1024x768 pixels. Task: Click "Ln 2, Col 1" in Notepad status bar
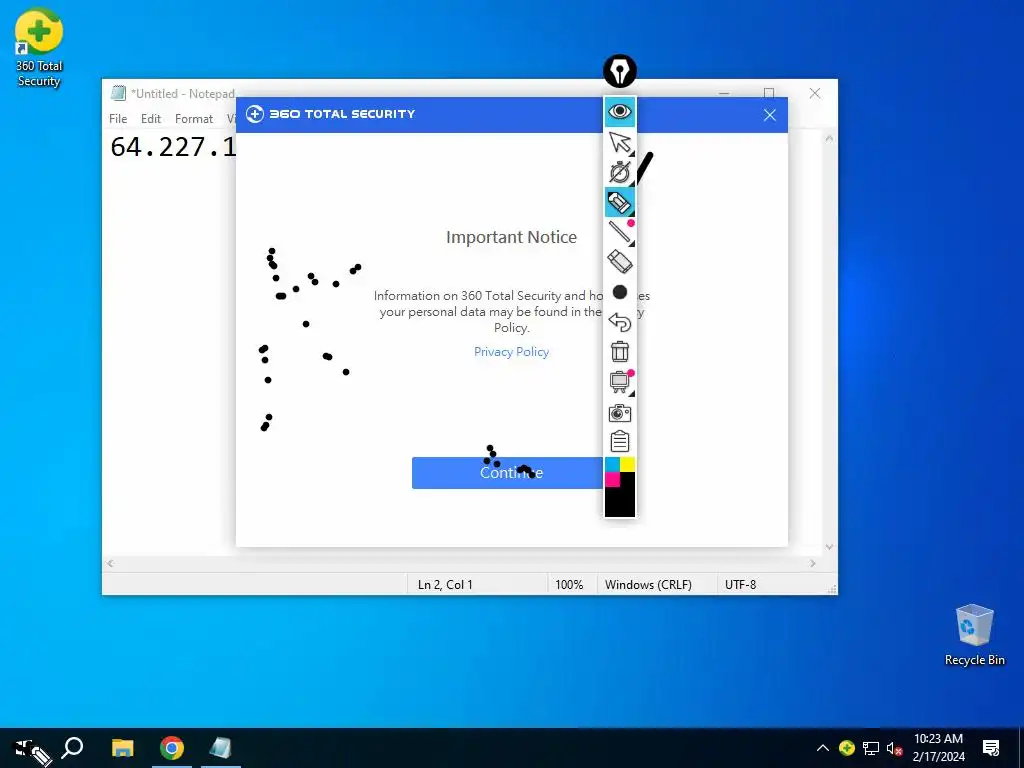coord(445,584)
